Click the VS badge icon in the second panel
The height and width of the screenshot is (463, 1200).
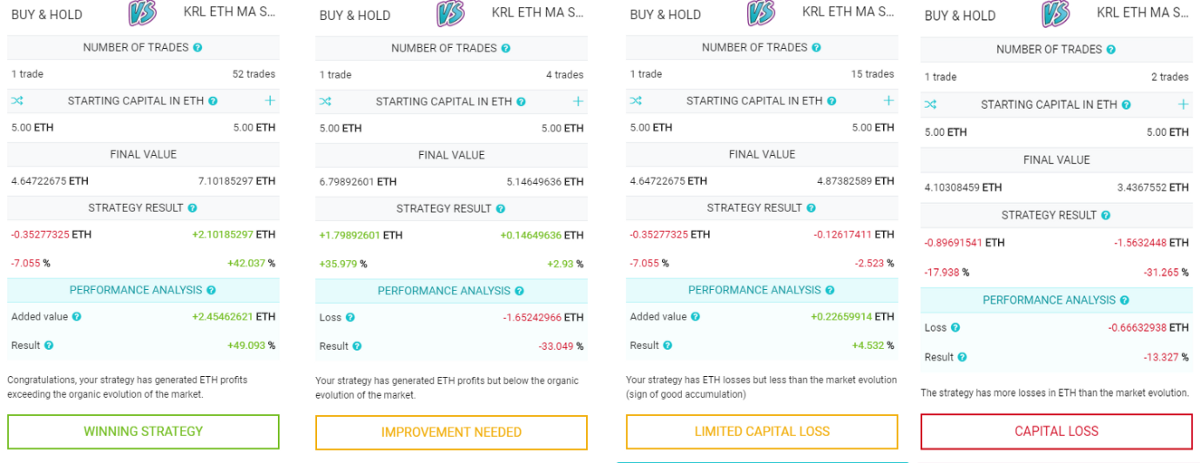coord(451,14)
